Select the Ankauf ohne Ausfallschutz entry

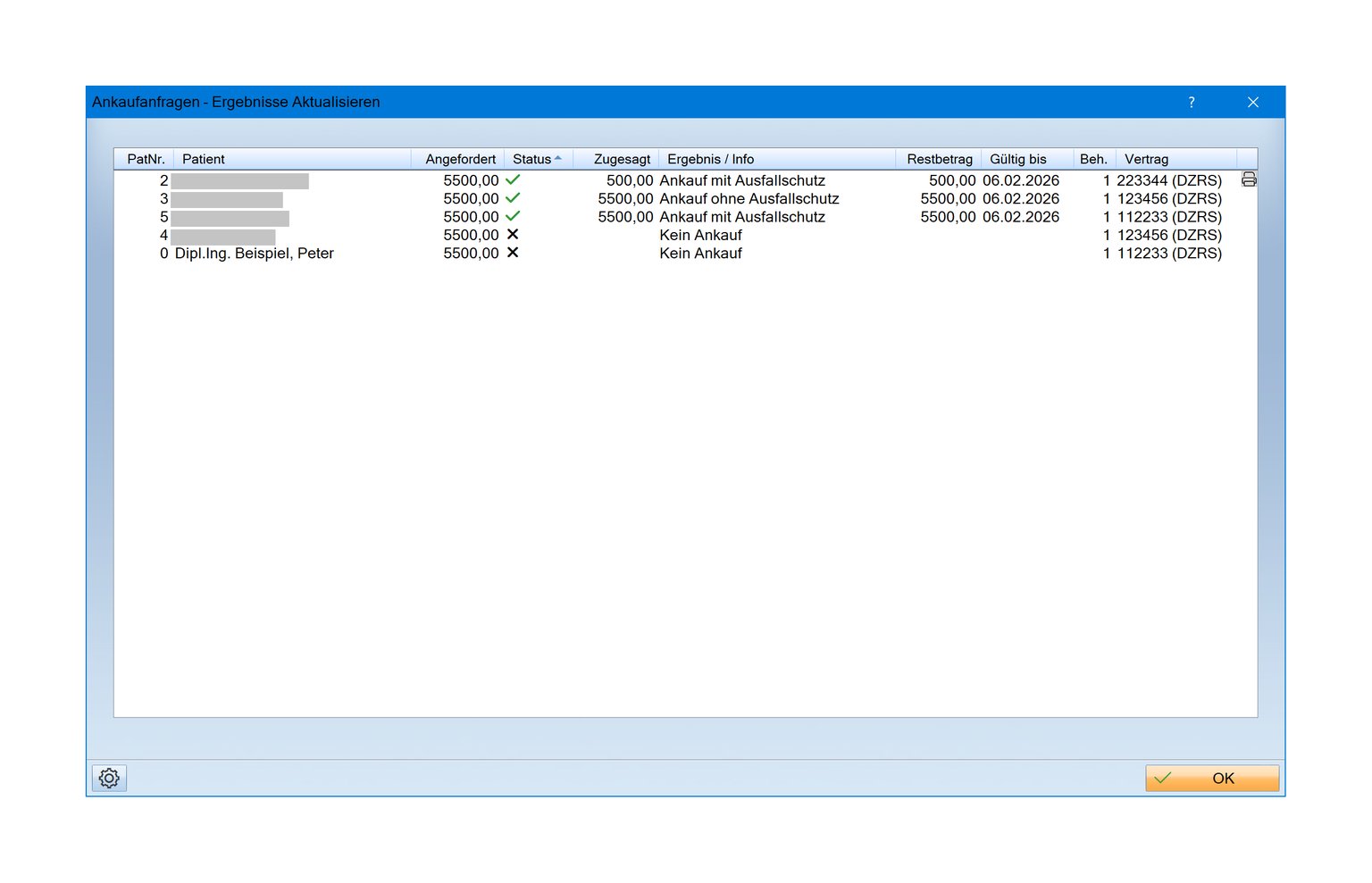749,199
